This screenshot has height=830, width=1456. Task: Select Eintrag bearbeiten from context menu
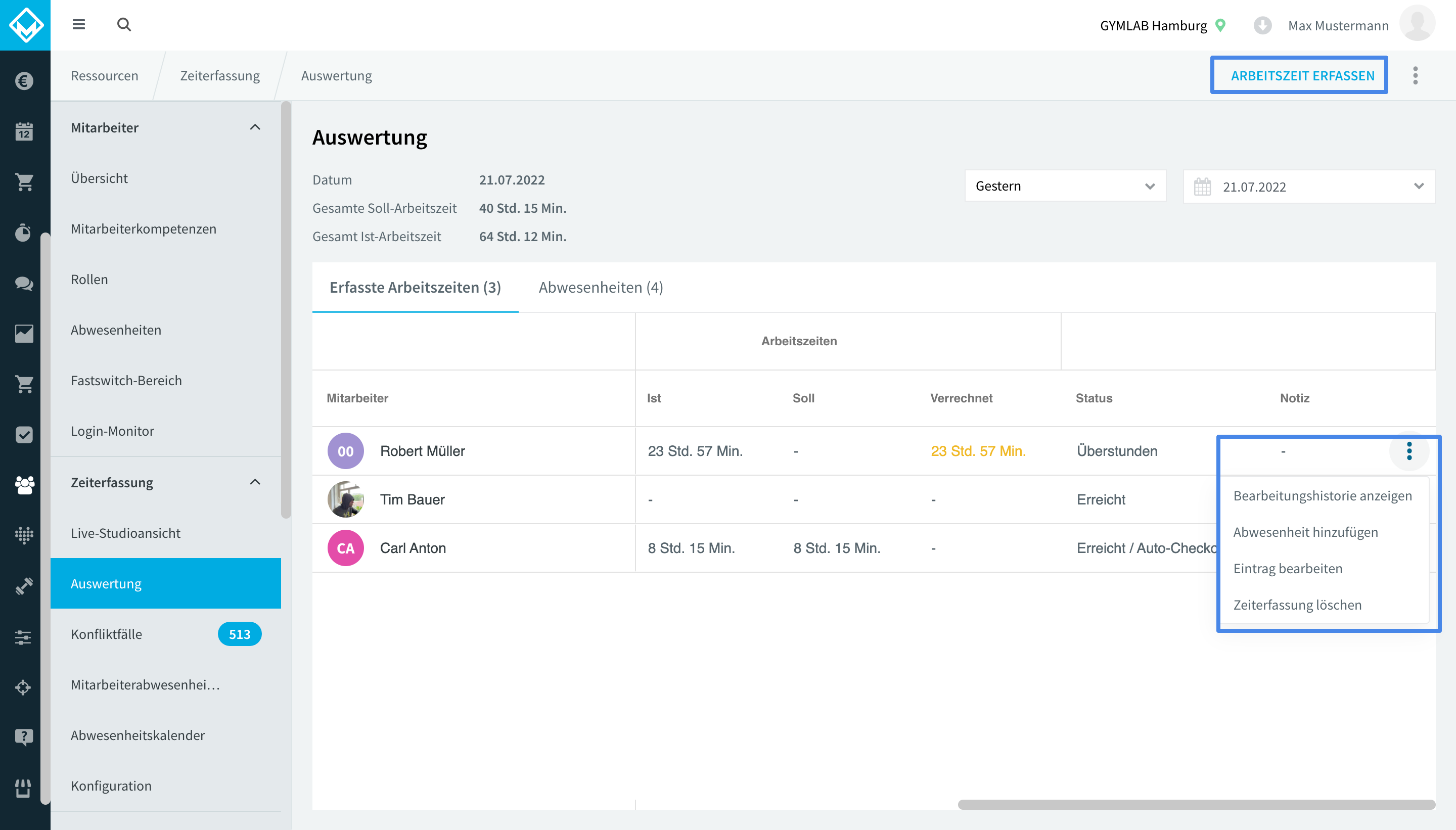click(x=1287, y=568)
